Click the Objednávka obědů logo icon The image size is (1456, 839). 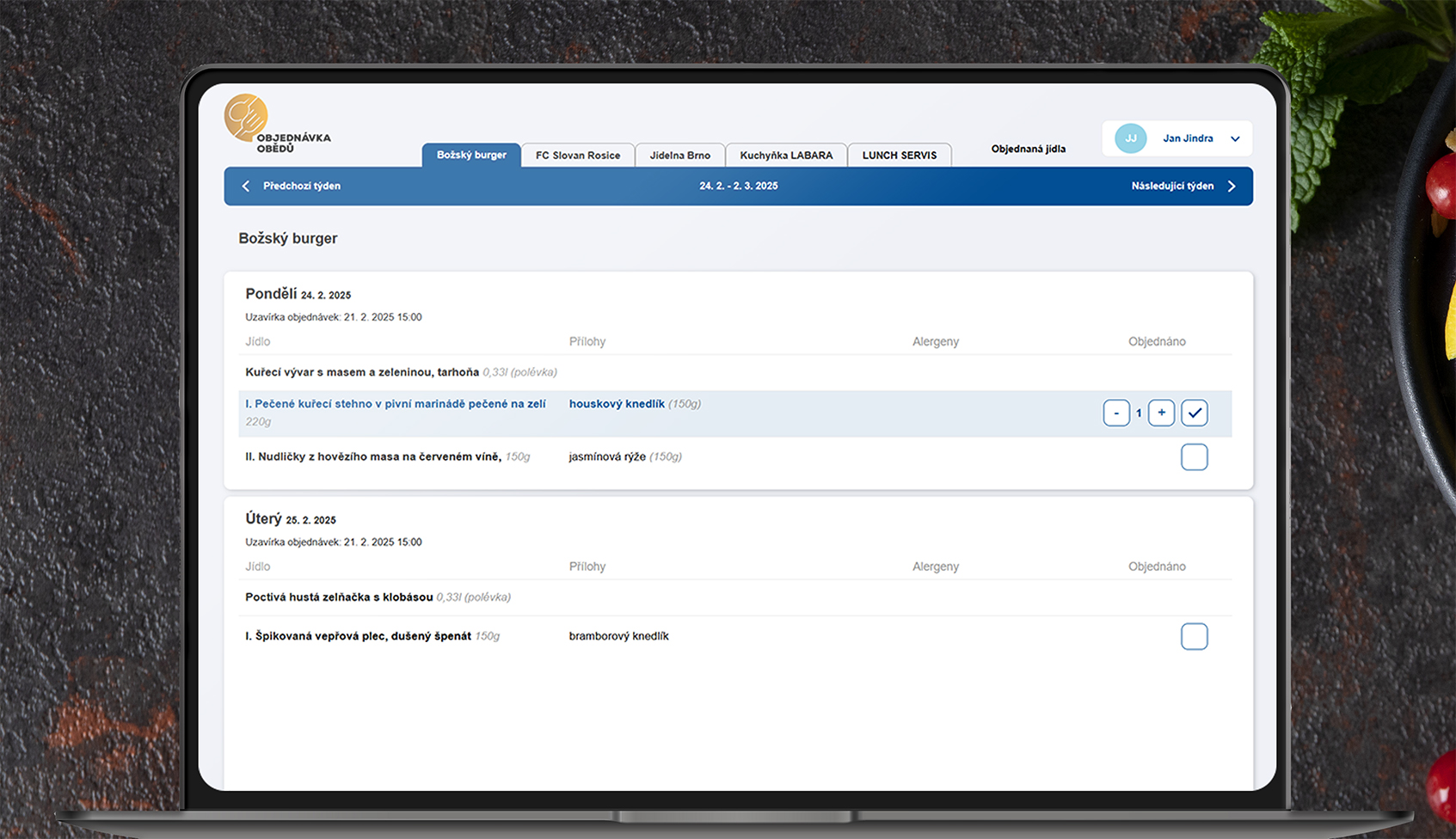(246, 118)
